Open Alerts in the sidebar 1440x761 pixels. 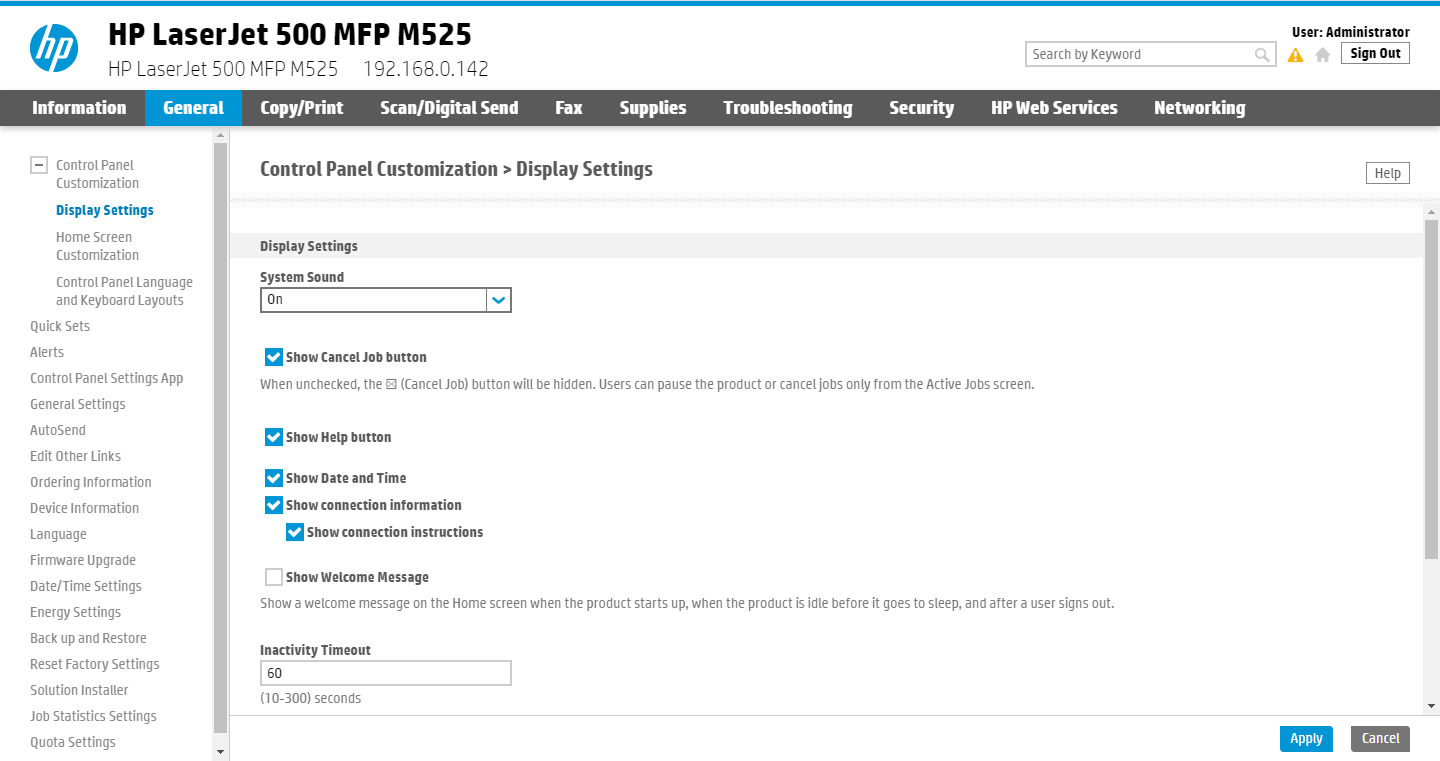(47, 352)
